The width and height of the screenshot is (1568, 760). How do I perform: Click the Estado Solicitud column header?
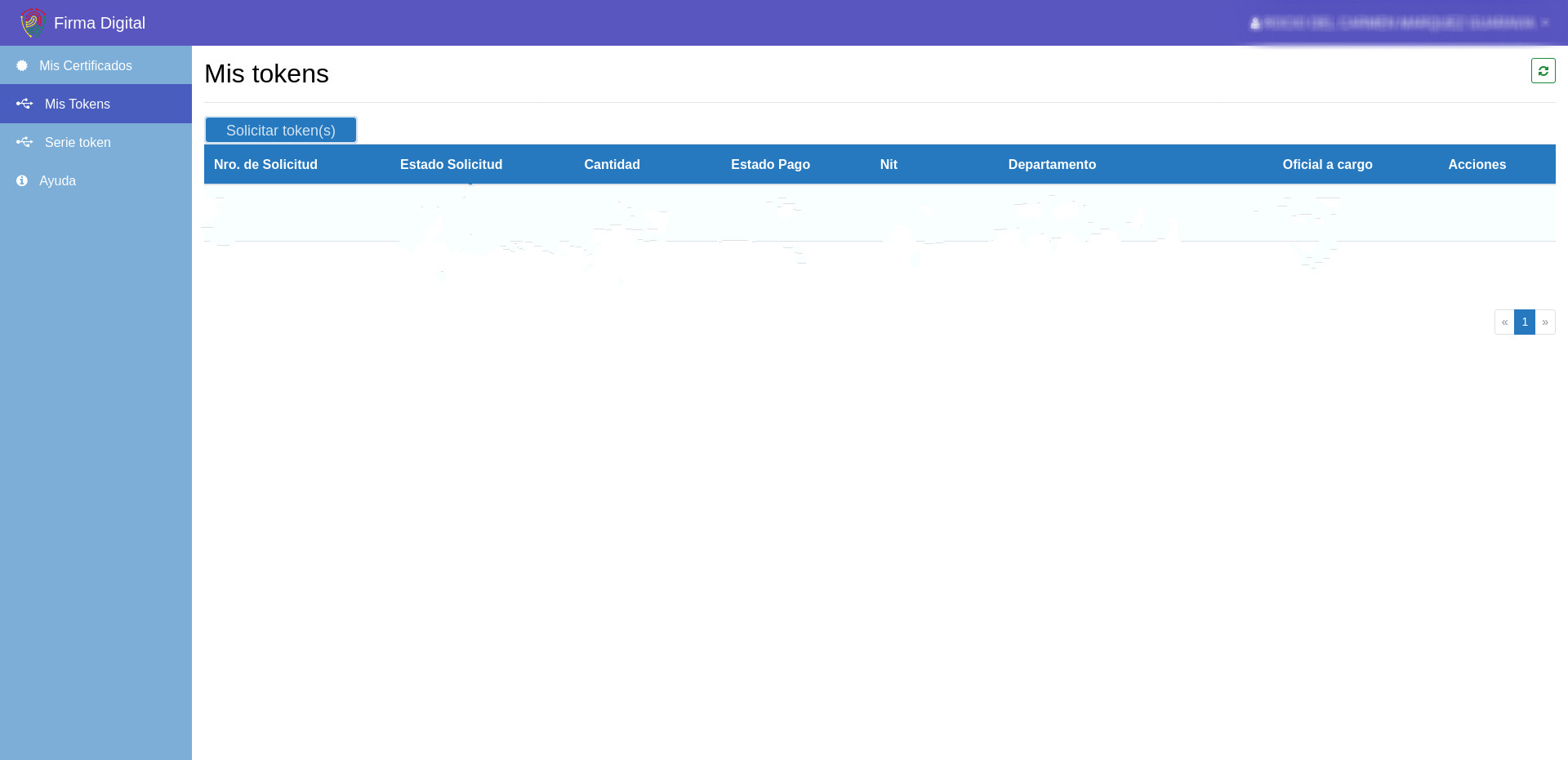(451, 164)
